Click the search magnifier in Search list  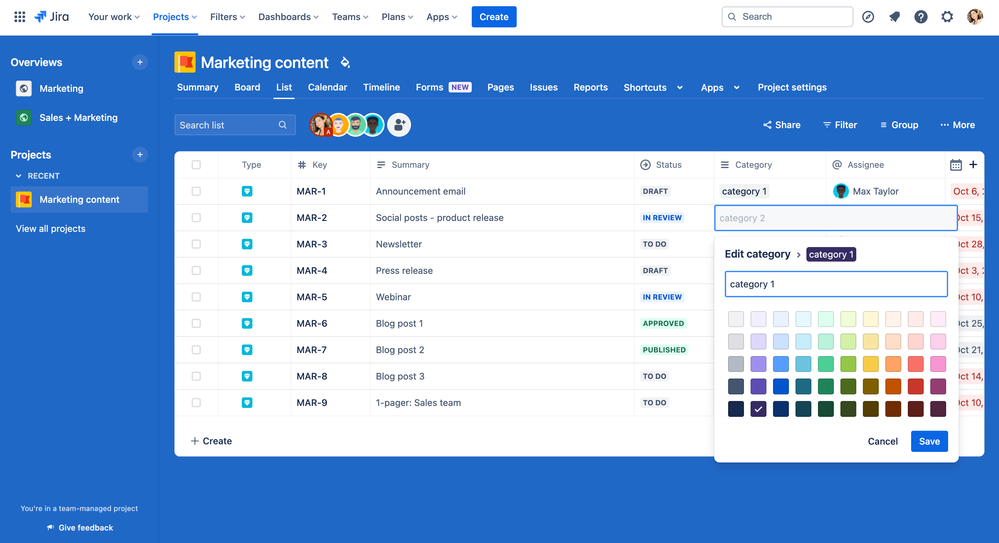(x=283, y=125)
